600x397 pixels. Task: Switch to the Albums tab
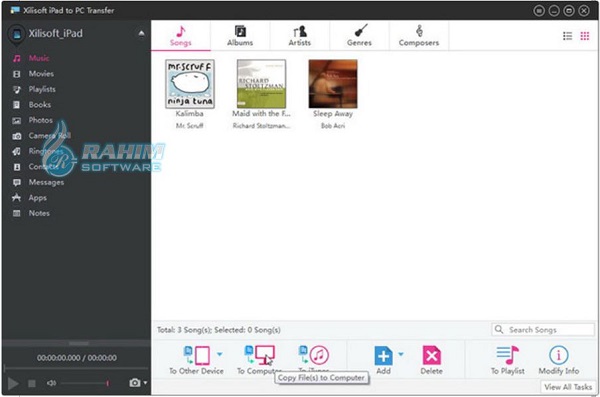pos(240,36)
